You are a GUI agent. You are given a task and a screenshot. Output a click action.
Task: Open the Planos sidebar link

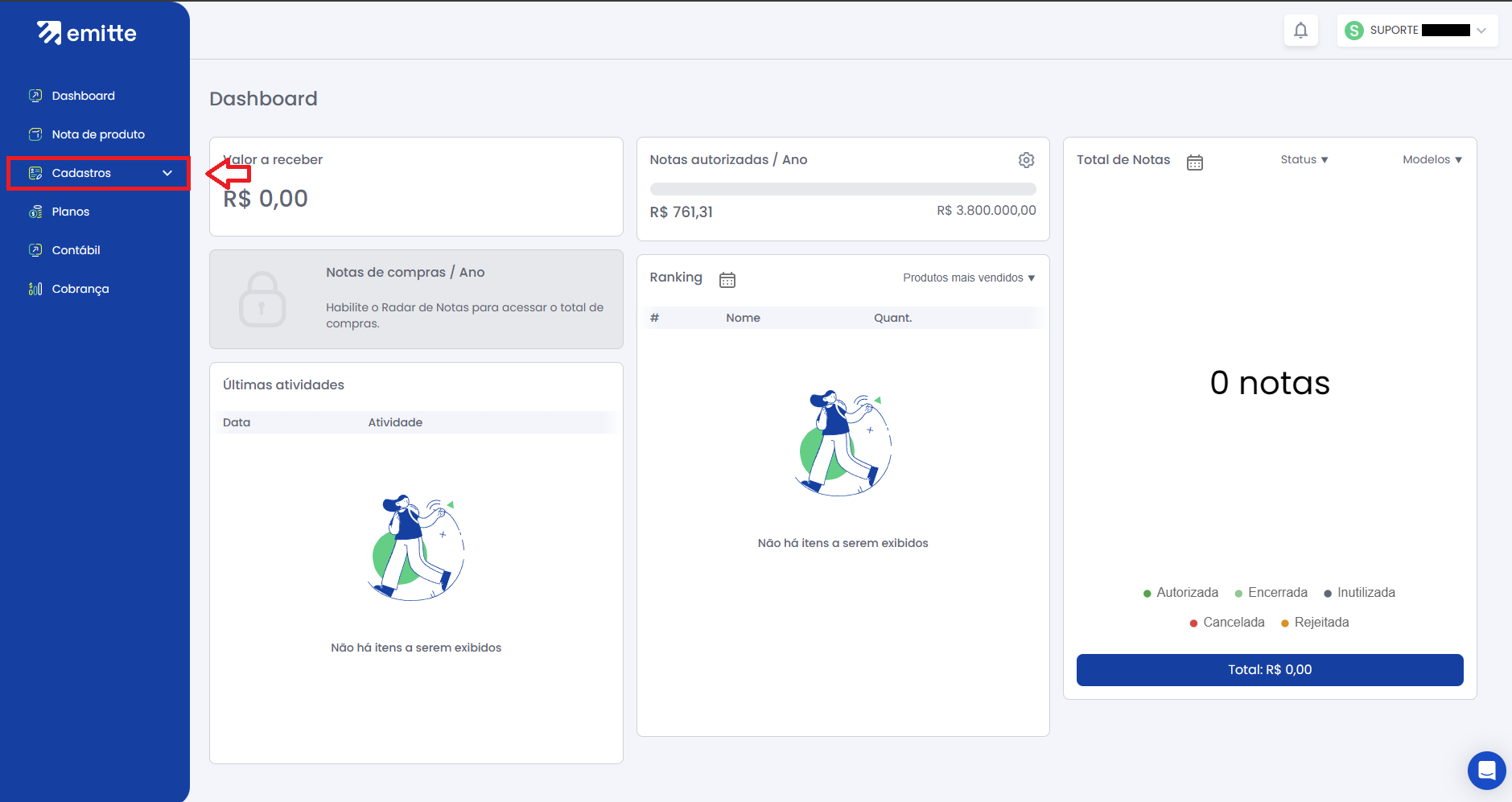71,212
